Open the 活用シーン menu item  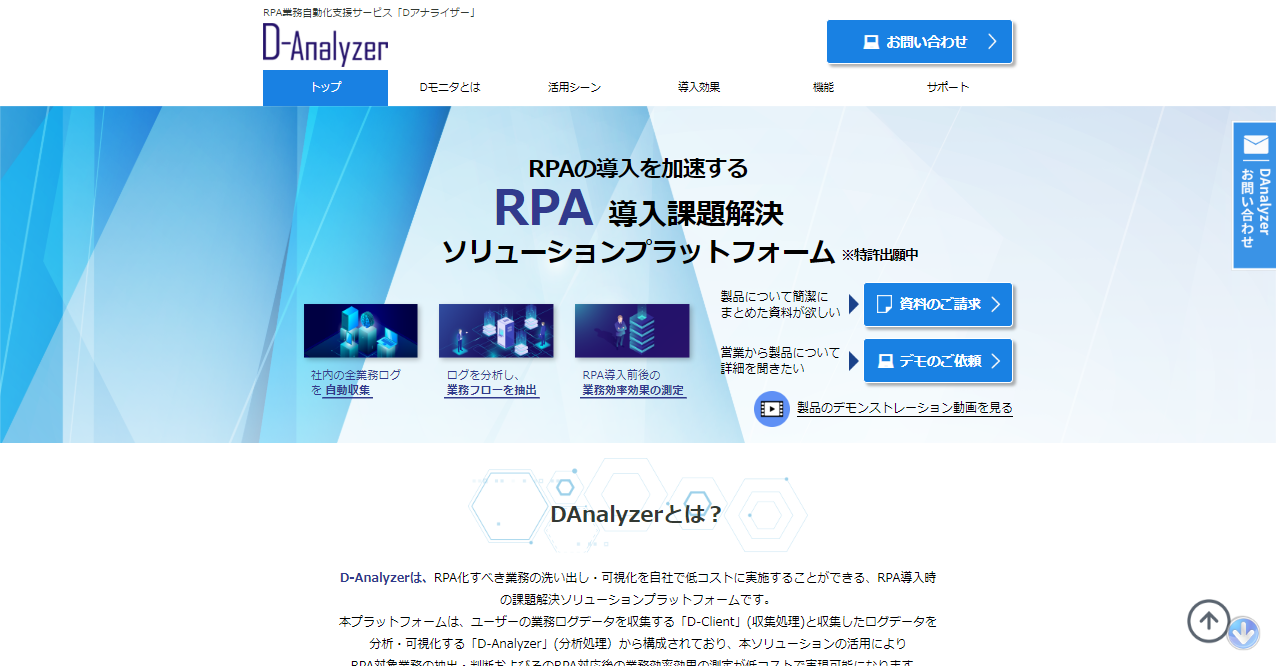(x=575, y=88)
